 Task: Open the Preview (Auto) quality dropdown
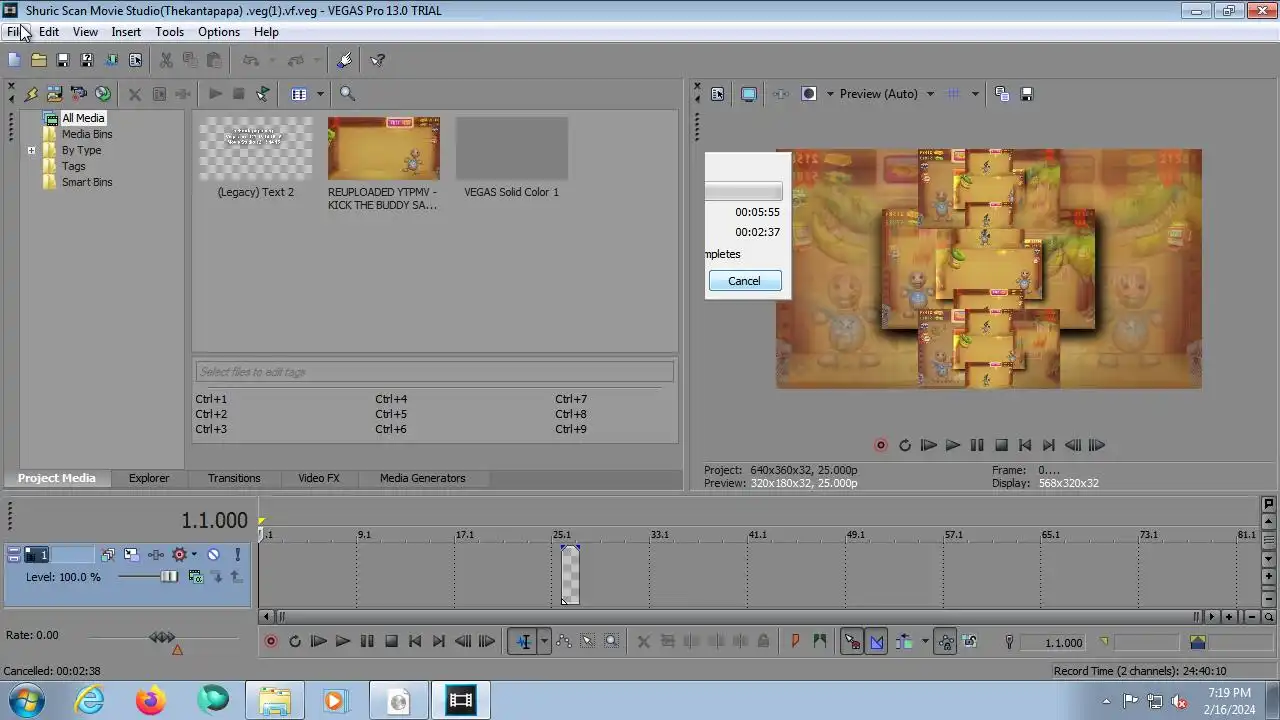click(x=929, y=94)
